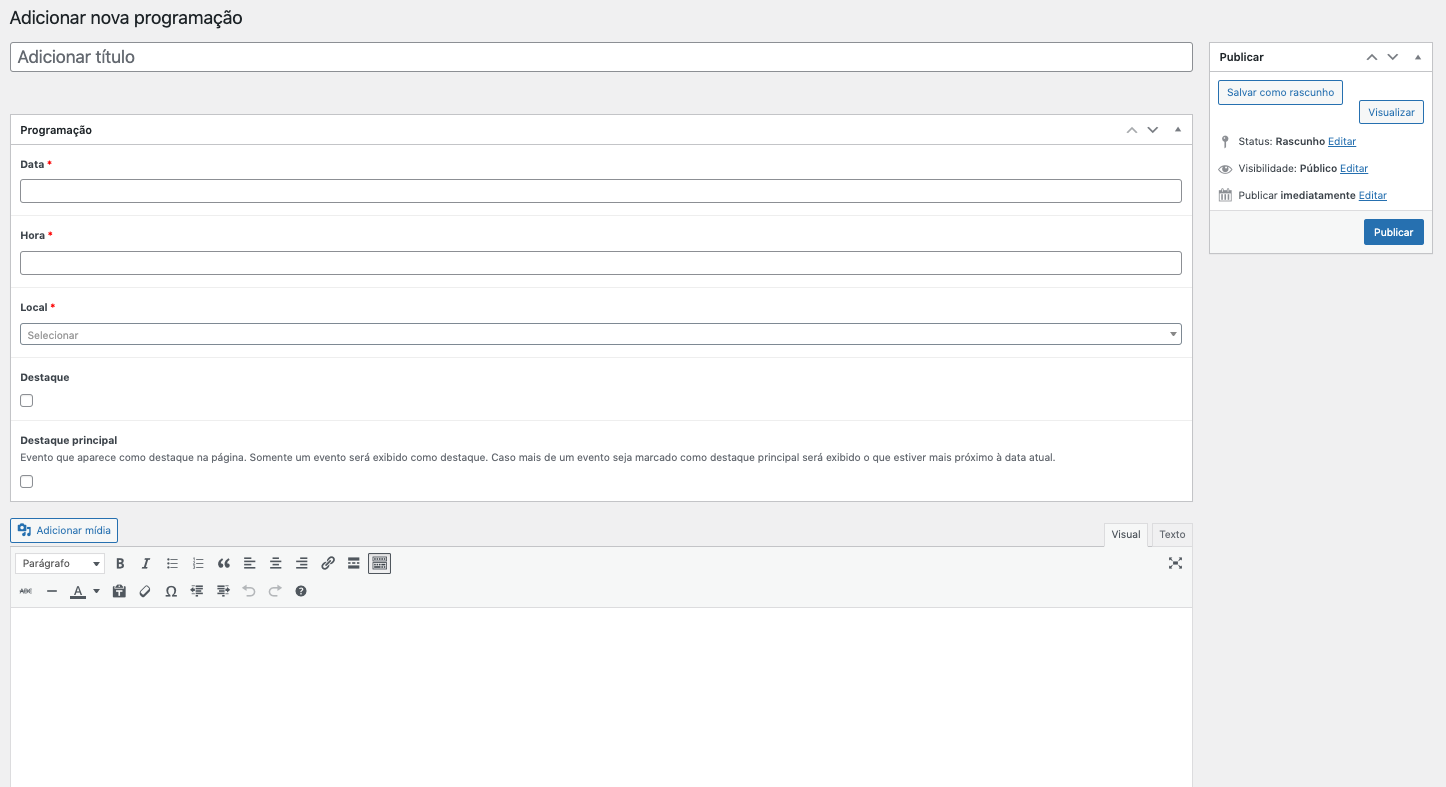This screenshot has width=1446, height=787.
Task: Open the text color picker arrow
Action: [97, 592]
